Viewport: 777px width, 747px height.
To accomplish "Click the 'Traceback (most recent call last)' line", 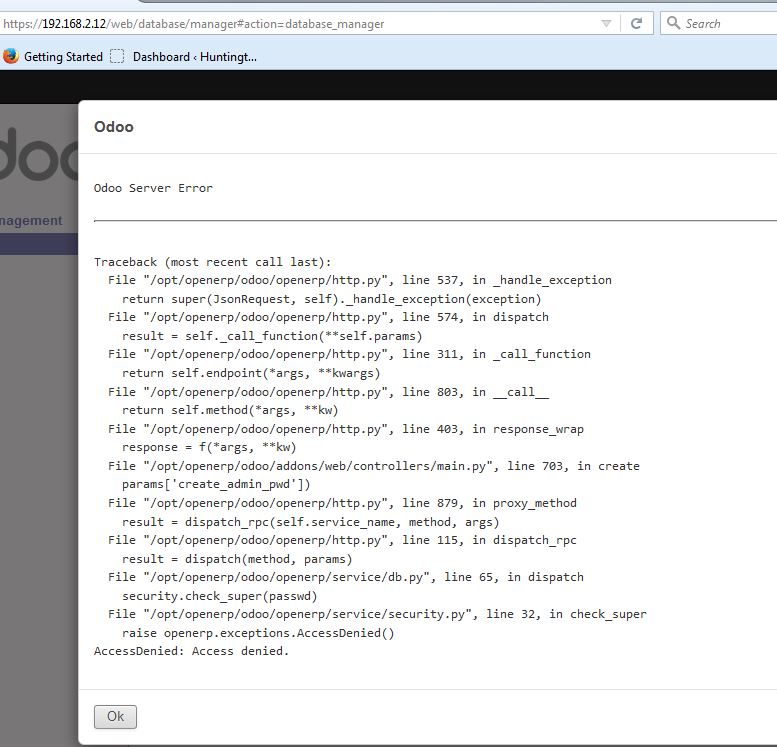I will click(212, 262).
